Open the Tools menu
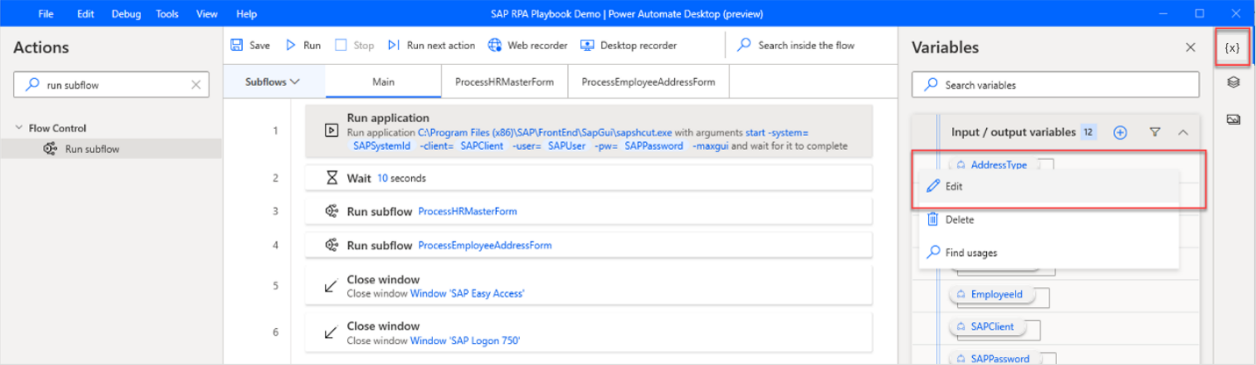 point(167,14)
